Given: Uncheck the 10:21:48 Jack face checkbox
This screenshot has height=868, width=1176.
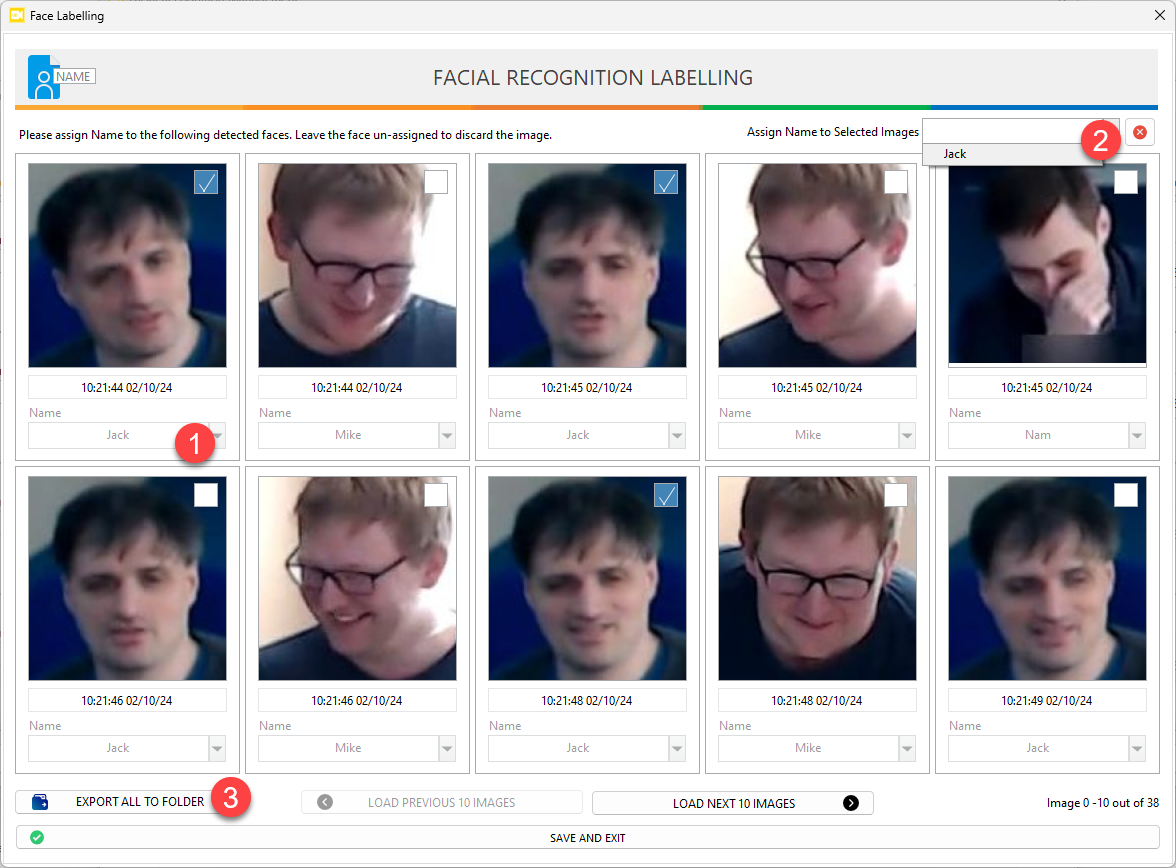Looking at the screenshot, I should [666, 495].
